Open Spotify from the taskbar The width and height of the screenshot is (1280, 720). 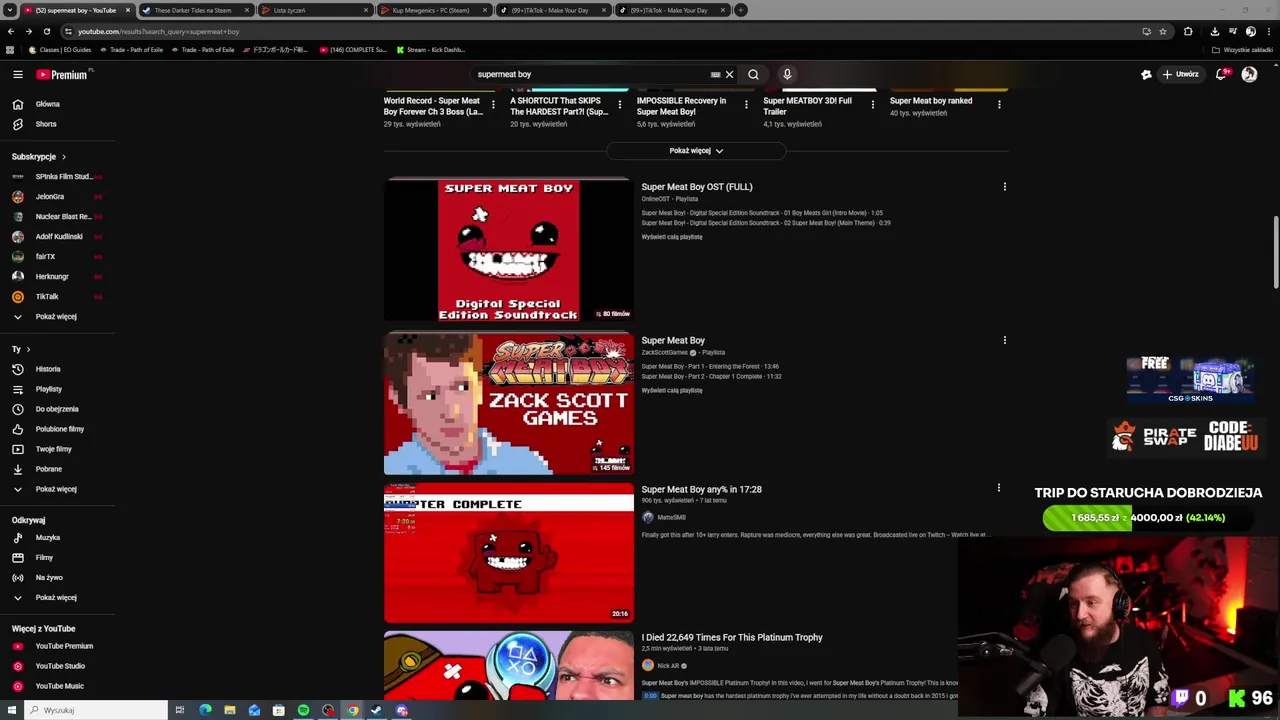click(x=303, y=710)
